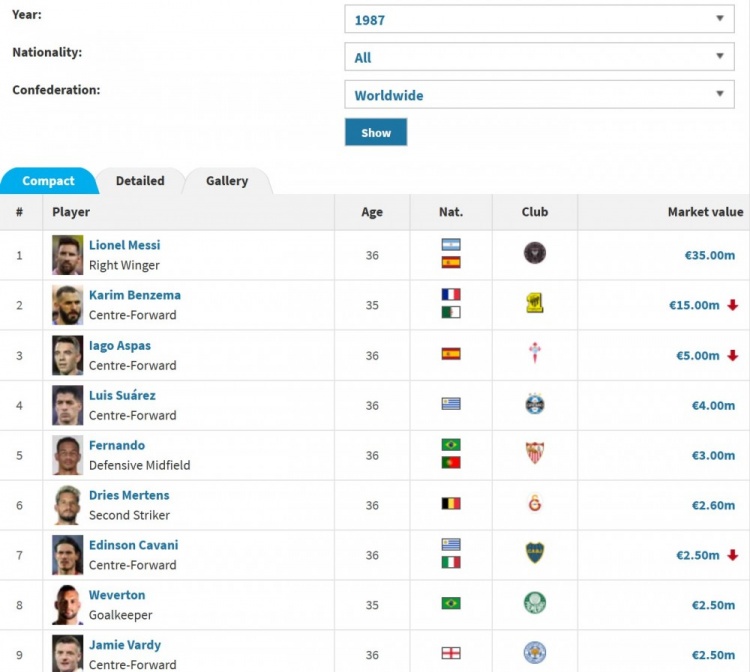
Task: Click Palmeiras crest in Weverton row
Action: (534, 604)
